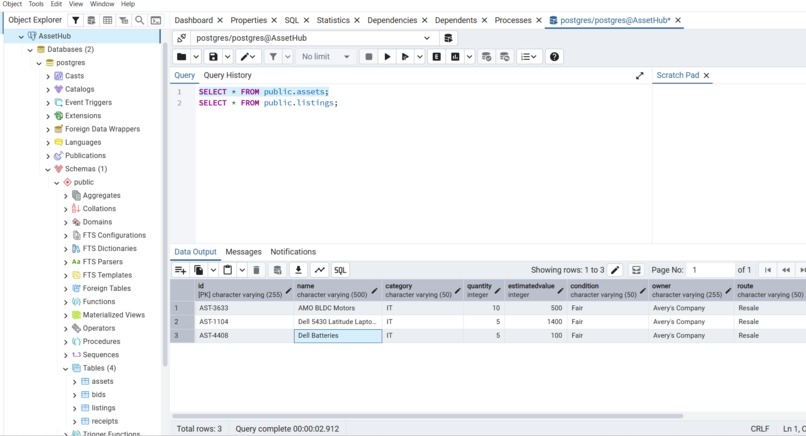Expand the Functions tree node
Screen dimensions: 806x436
[66, 302]
